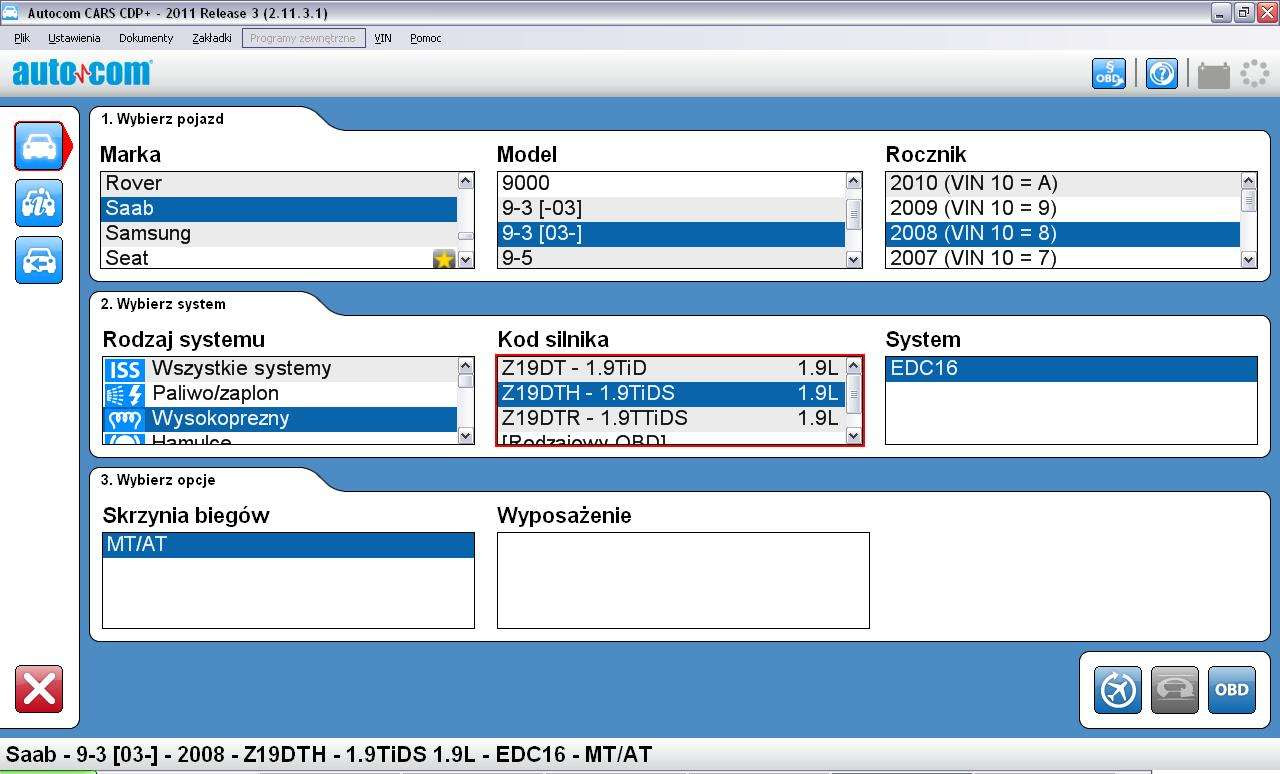
Task: Open the Ustawienia menu
Action: pyautogui.click(x=74, y=38)
